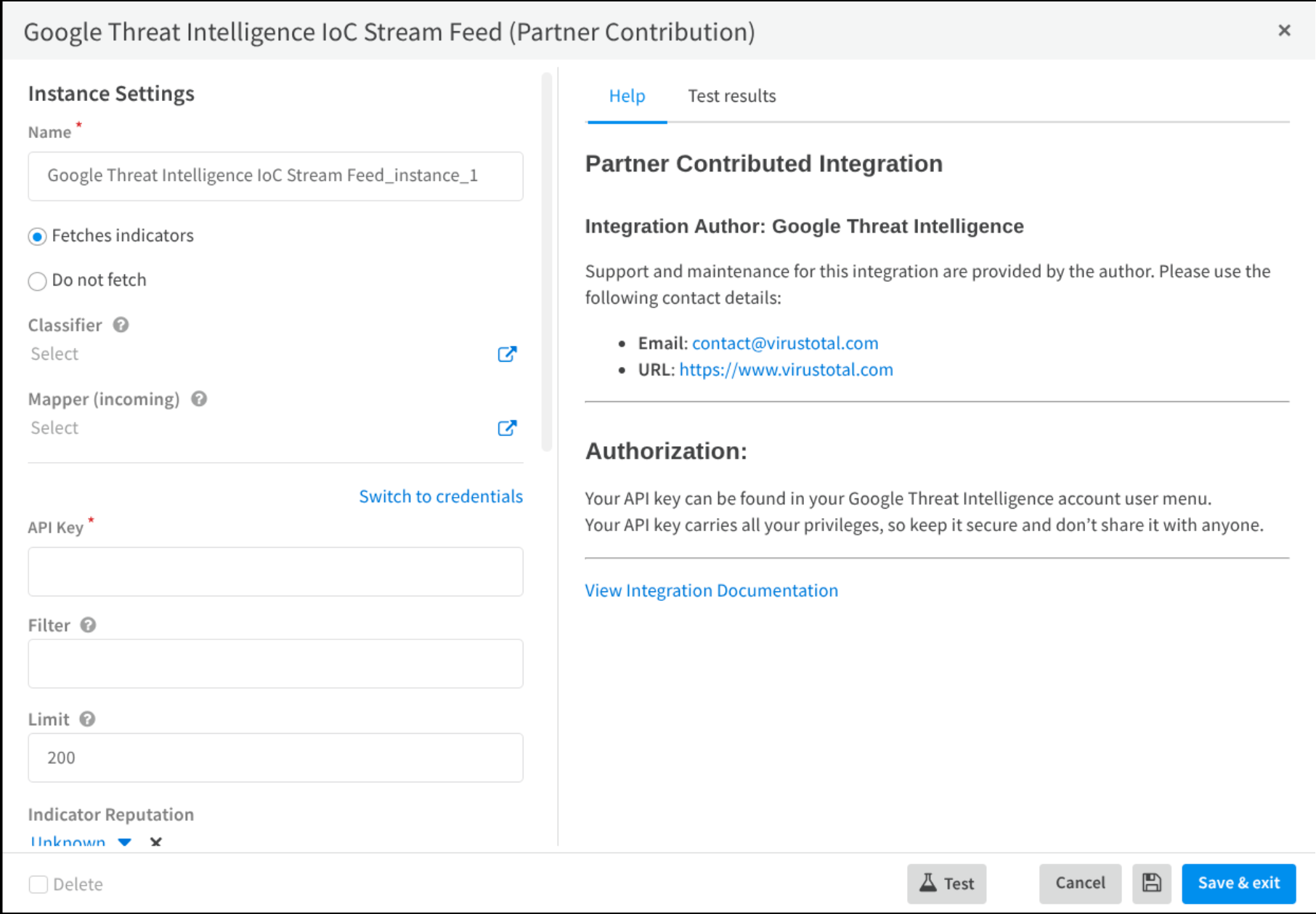Viewport: 1316px width, 914px height.
Task: Click the Test button
Action: [946, 883]
